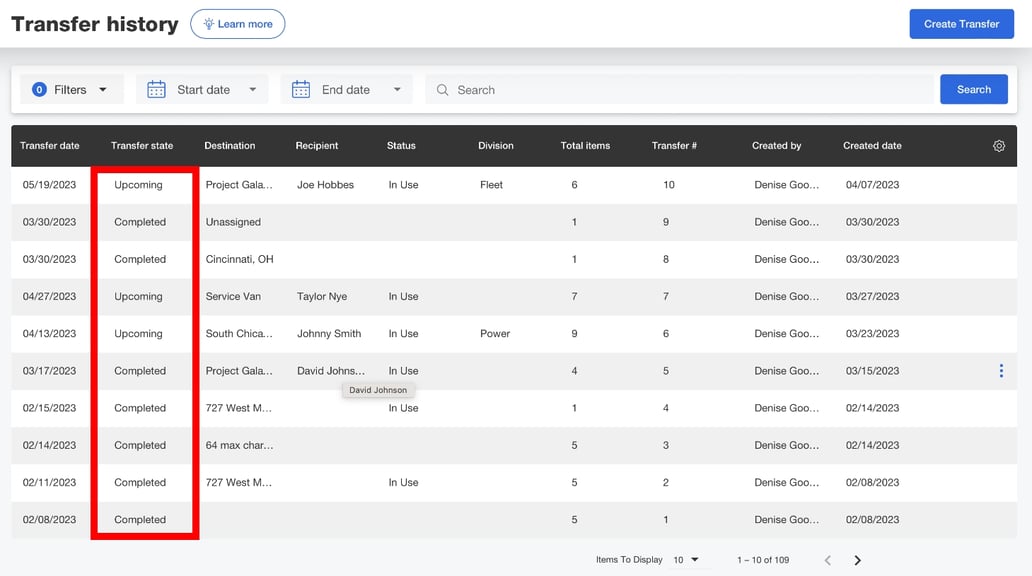Sort by Created date column header
The width and height of the screenshot is (1032, 576).
(872, 146)
